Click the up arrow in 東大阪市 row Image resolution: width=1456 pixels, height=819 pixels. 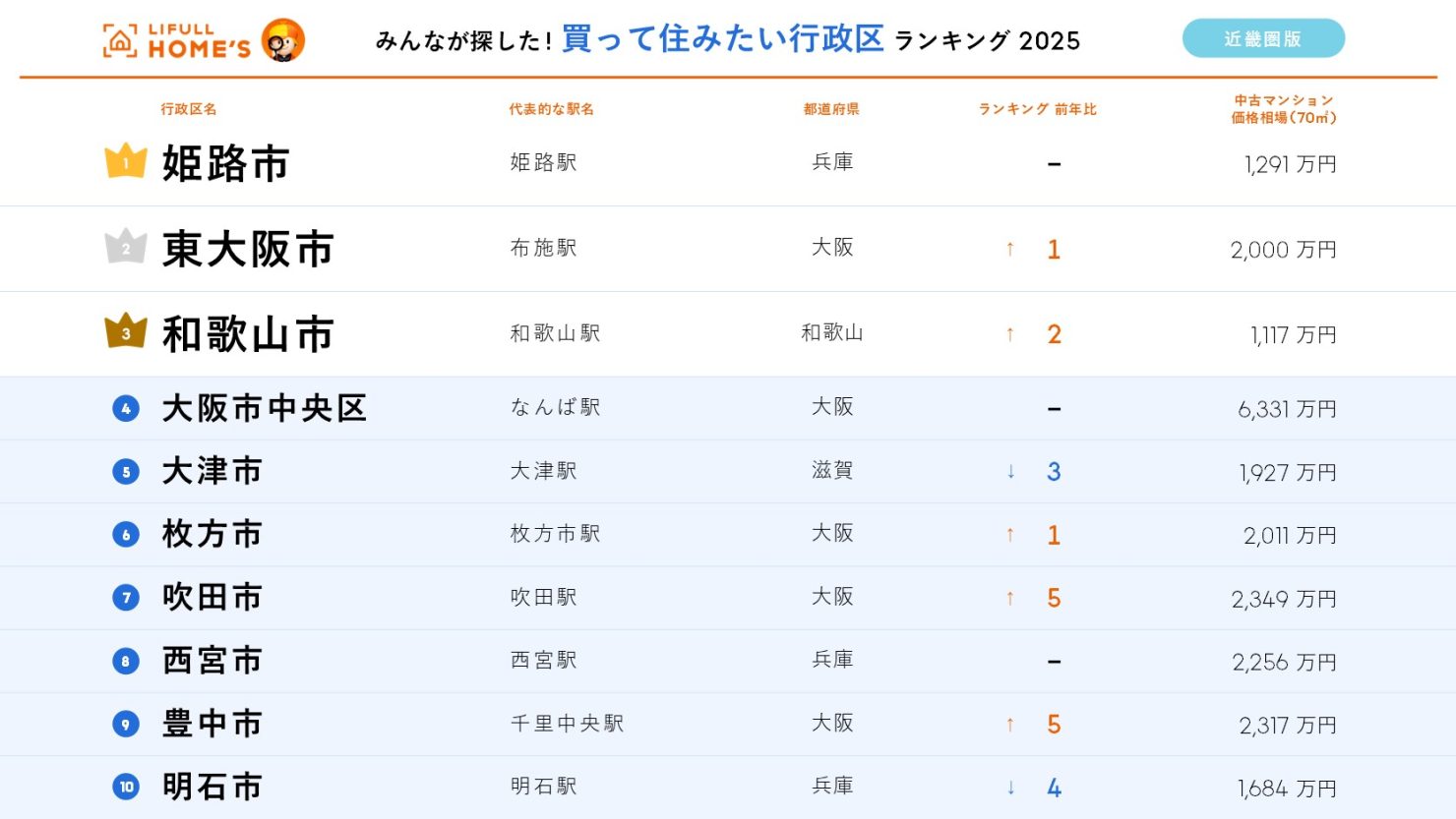tap(1010, 250)
